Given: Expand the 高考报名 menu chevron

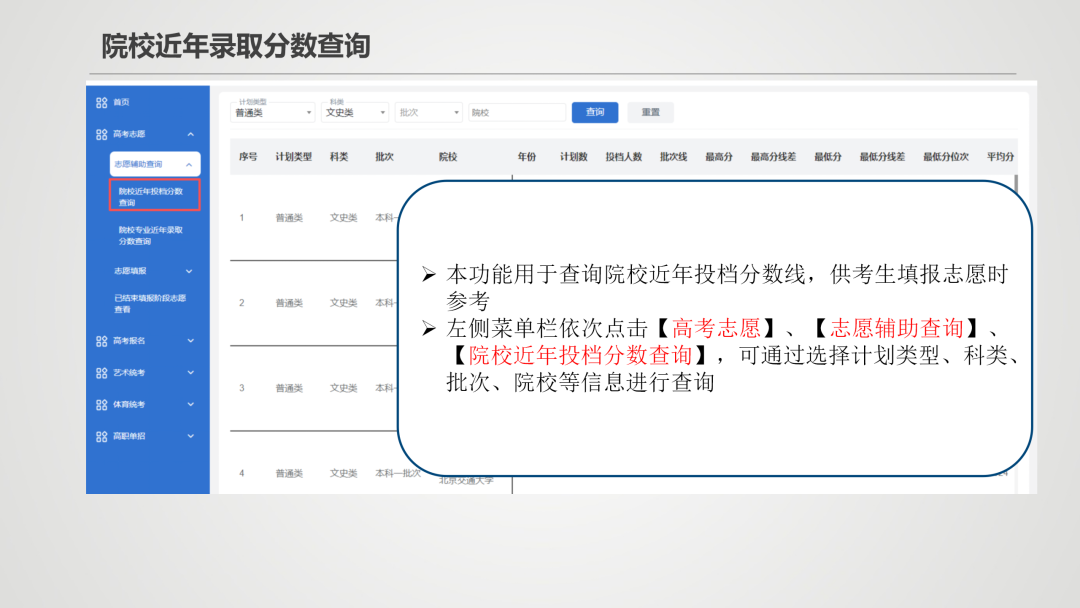Looking at the screenshot, I should coord(191,341).
